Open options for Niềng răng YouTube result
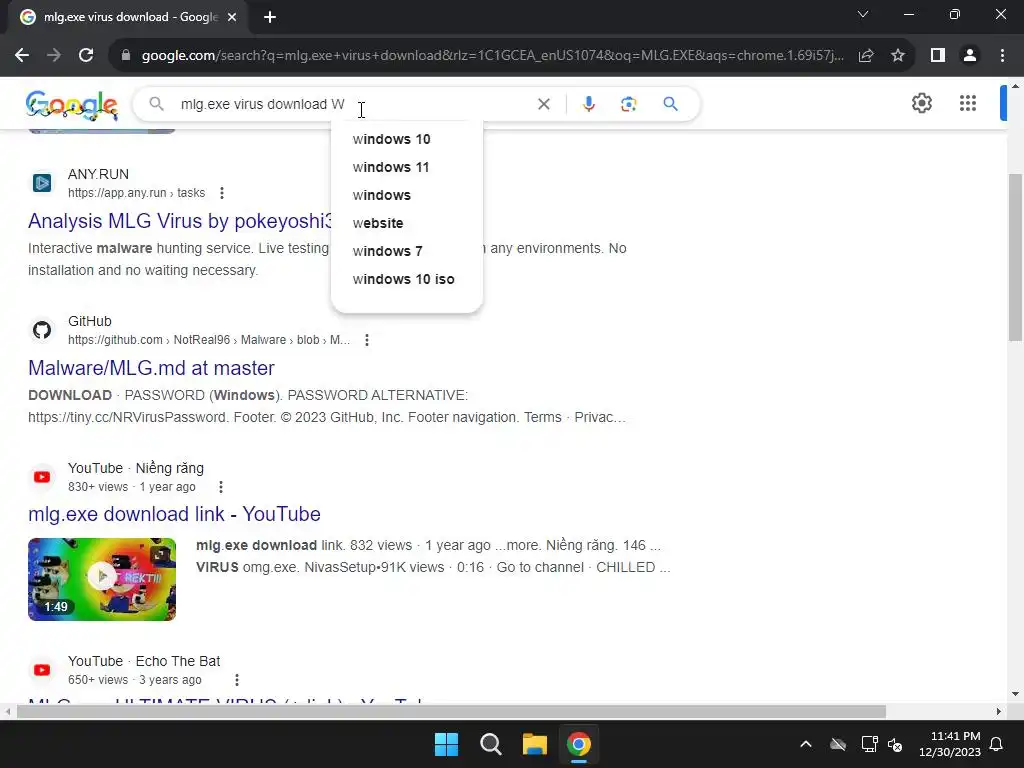This screenshot has width=1024, height=768. tap(221, 487)
